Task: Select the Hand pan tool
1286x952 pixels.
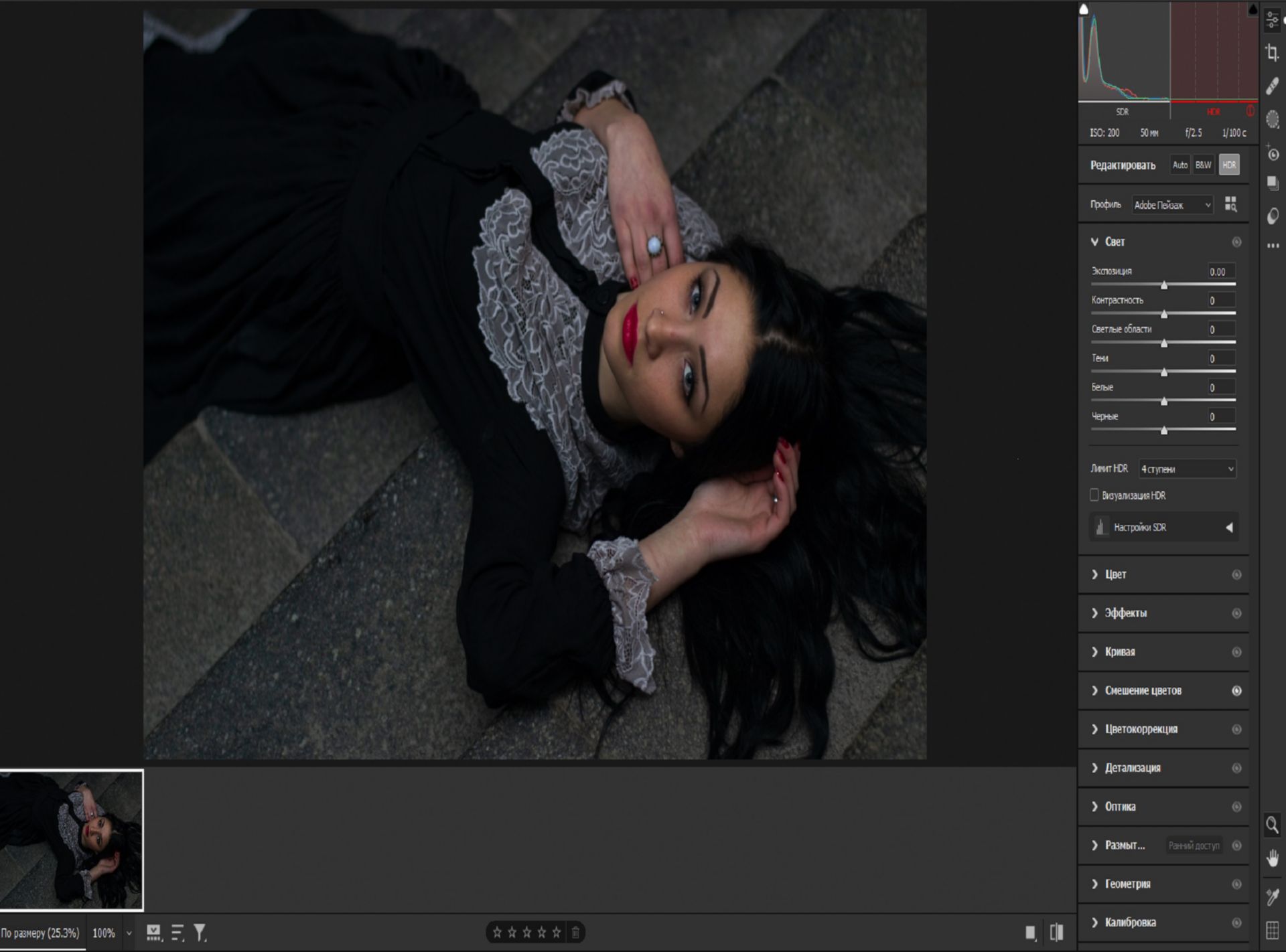Action: 1272,858
